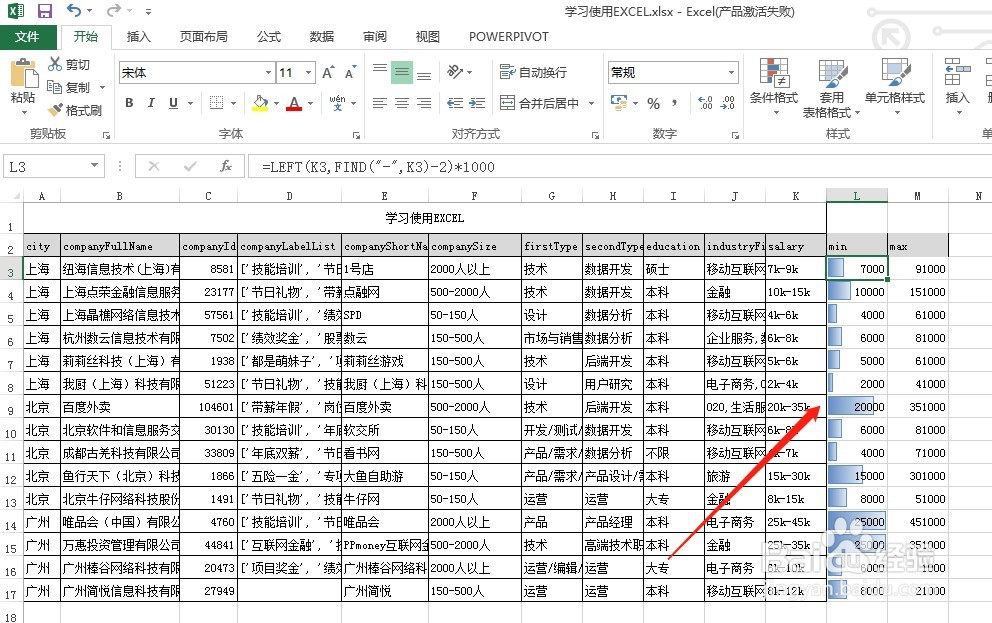992x623 pixels.
Task: Open the font name dropdown showing 宋体
Action: click(x=269, y=72)
